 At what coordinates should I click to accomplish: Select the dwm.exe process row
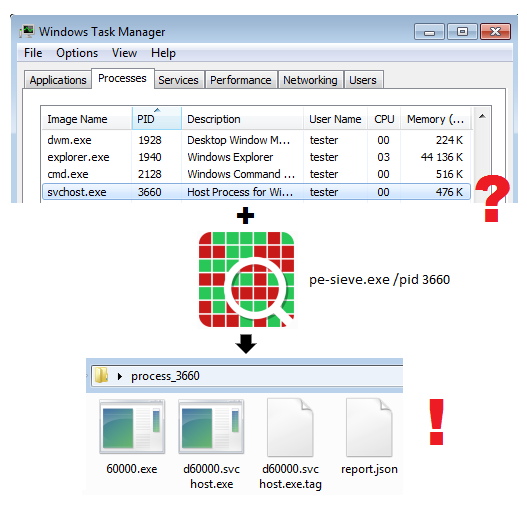(256, 140)
